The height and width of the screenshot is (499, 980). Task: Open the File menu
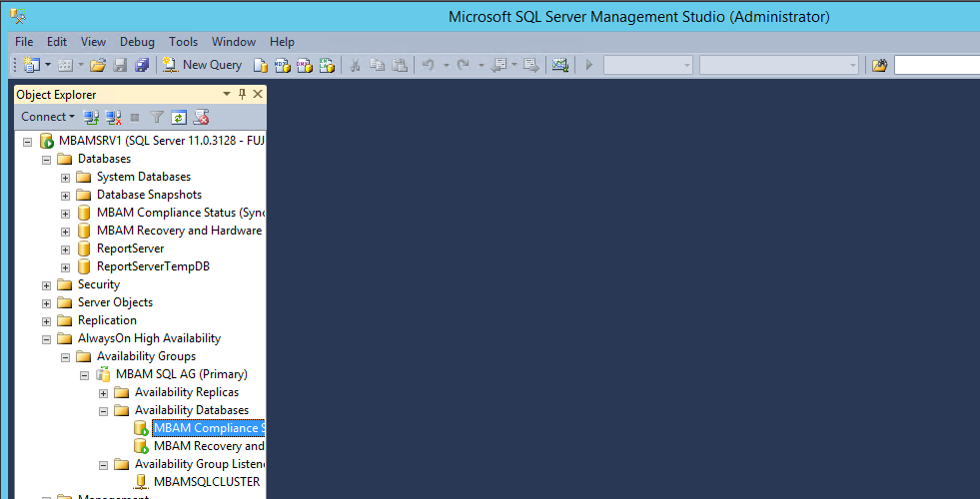pyautogui.click(x=24, y=42)
